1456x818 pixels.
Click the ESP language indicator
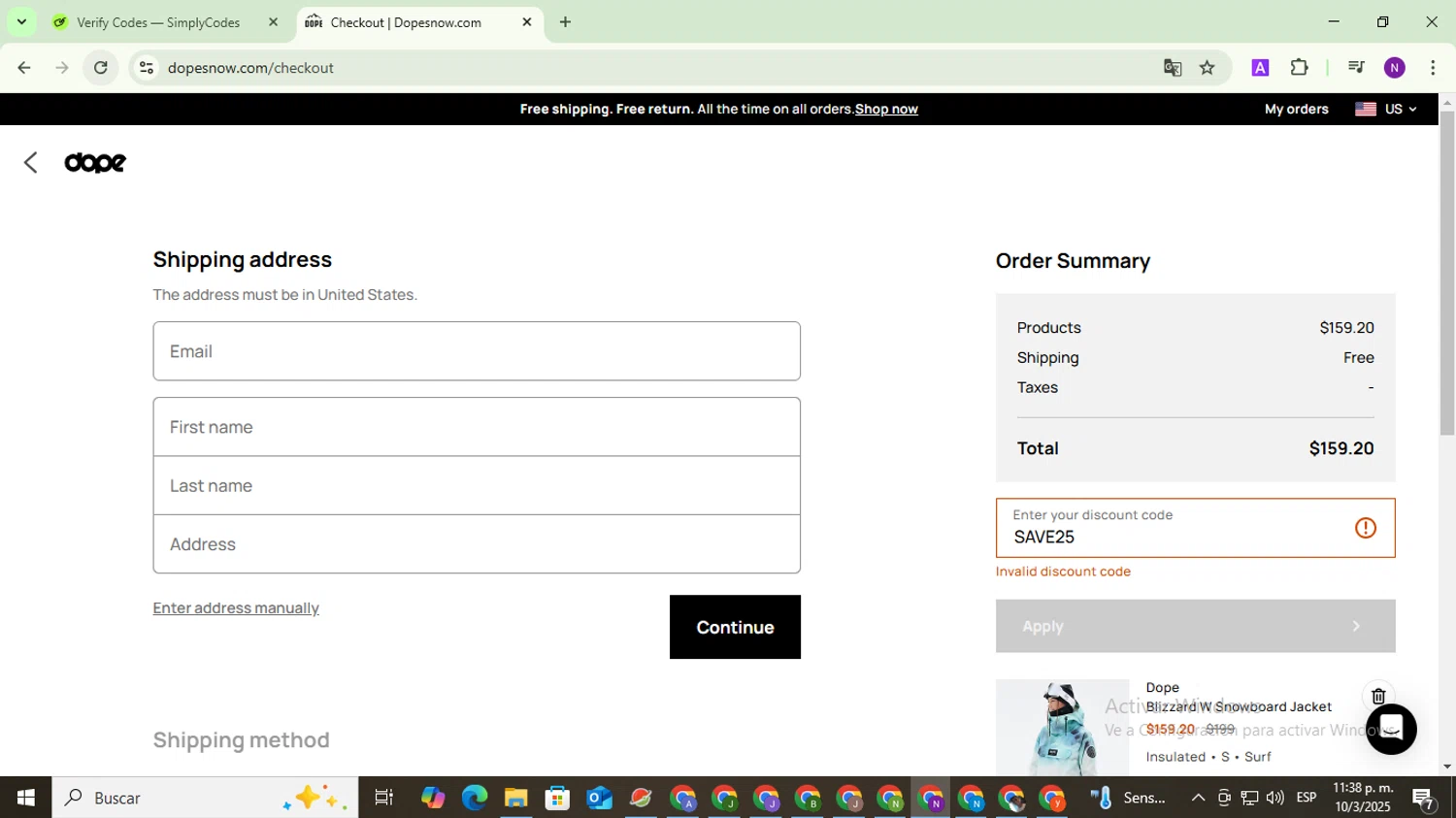(1307, 798)
